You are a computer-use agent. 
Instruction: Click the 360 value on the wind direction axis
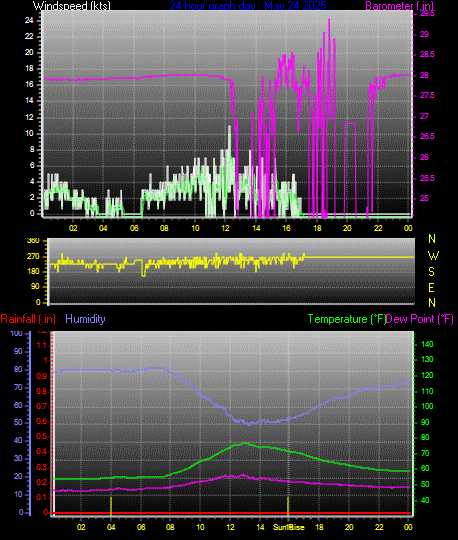click(x=33, y=240)
